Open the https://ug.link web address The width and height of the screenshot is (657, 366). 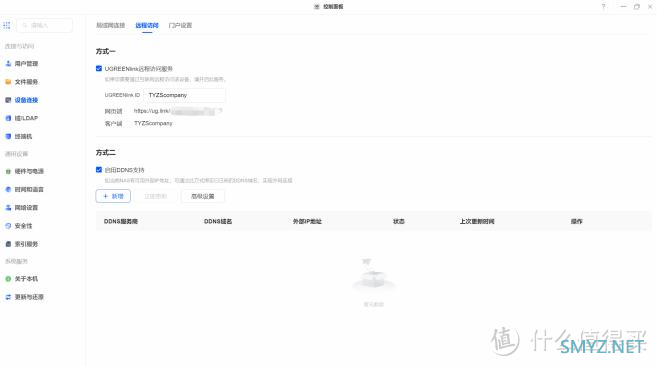(174, 111)
